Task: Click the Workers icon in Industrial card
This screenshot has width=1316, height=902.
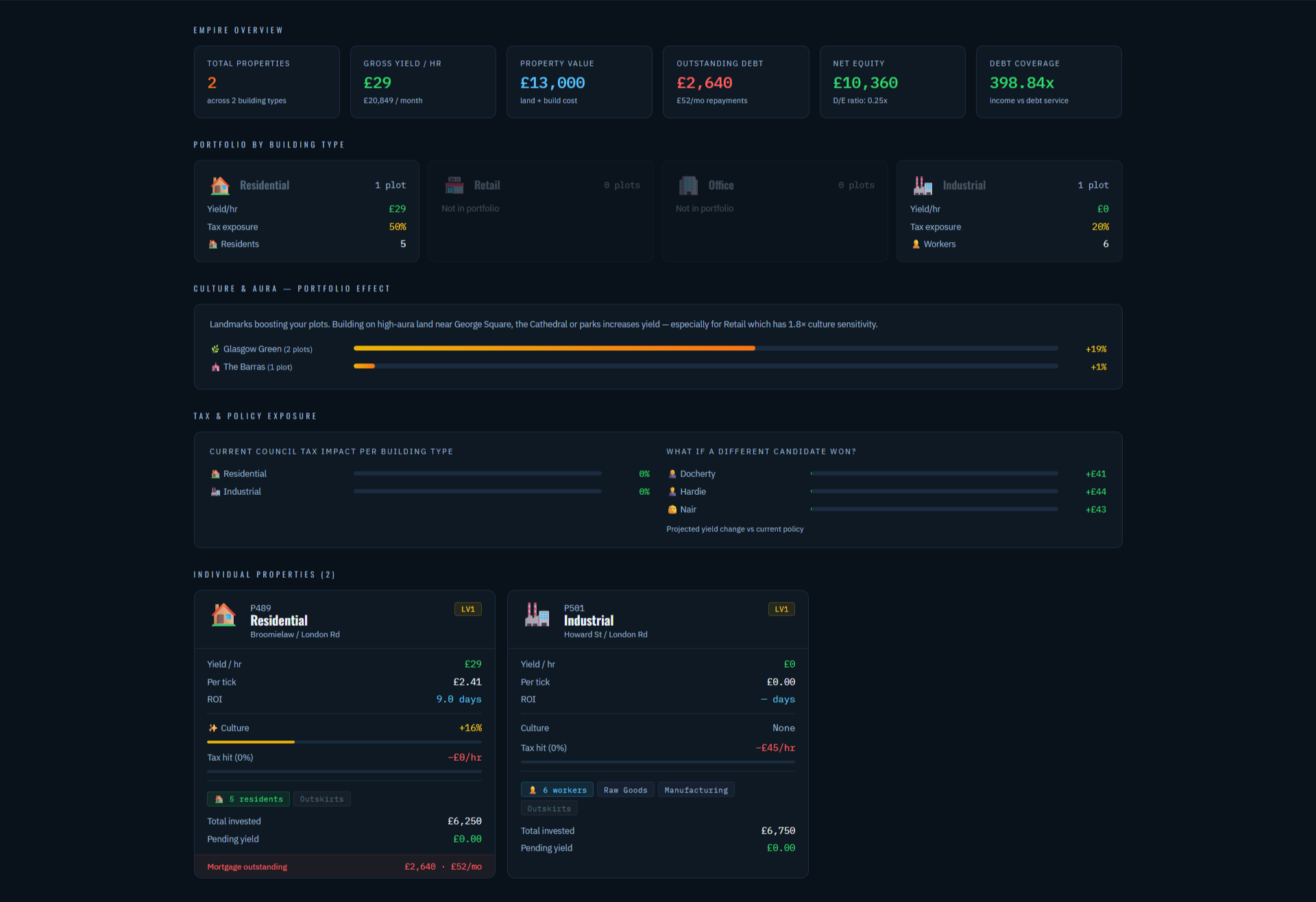Action: click(x=916, y=244)
